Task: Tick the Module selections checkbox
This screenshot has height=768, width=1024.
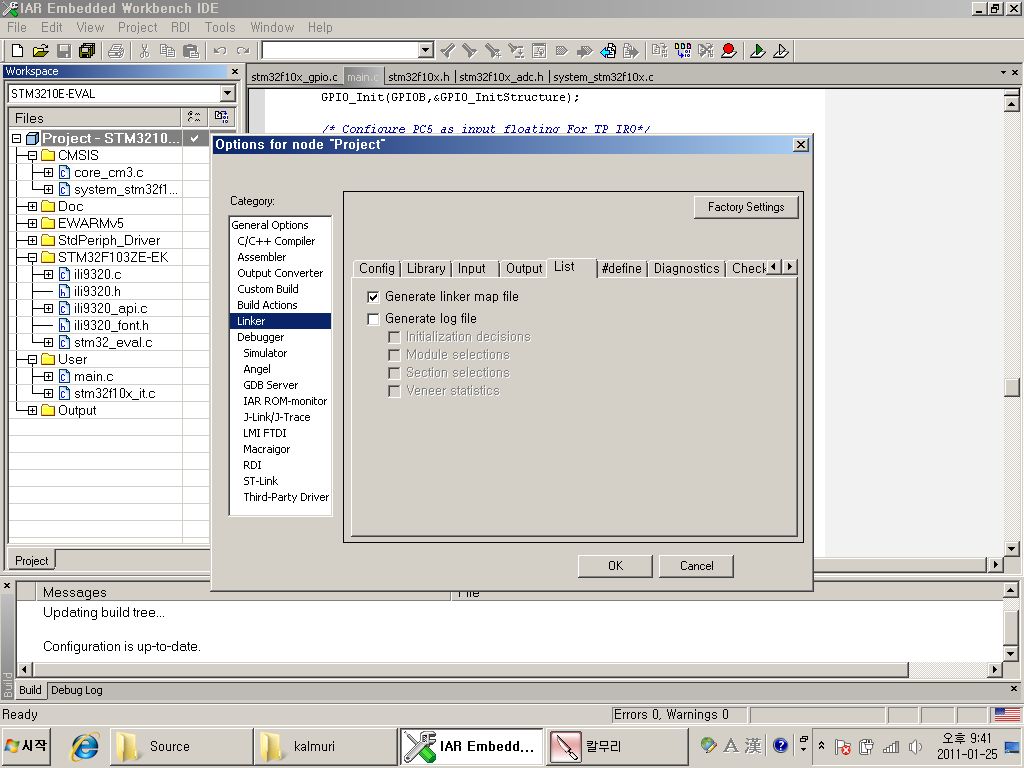Action: coord(394,355)
